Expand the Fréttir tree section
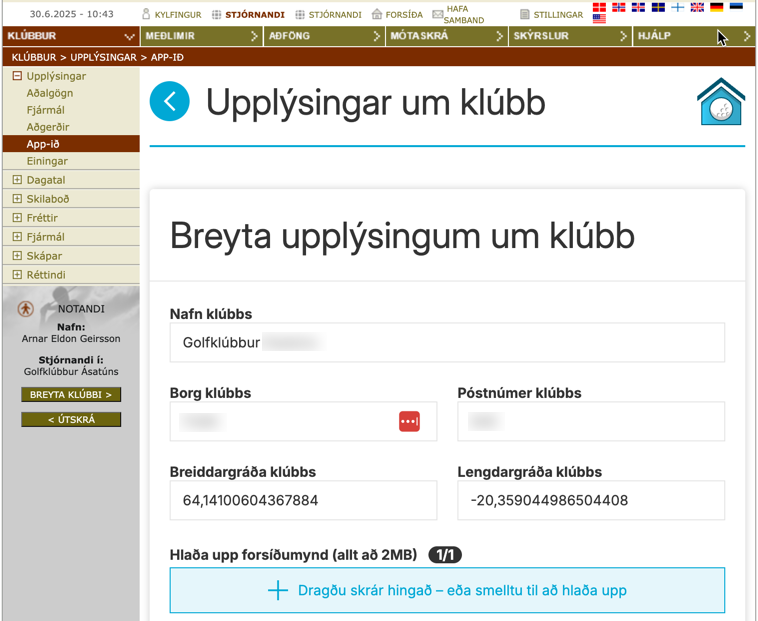758x621 pixels. [17, 217]
